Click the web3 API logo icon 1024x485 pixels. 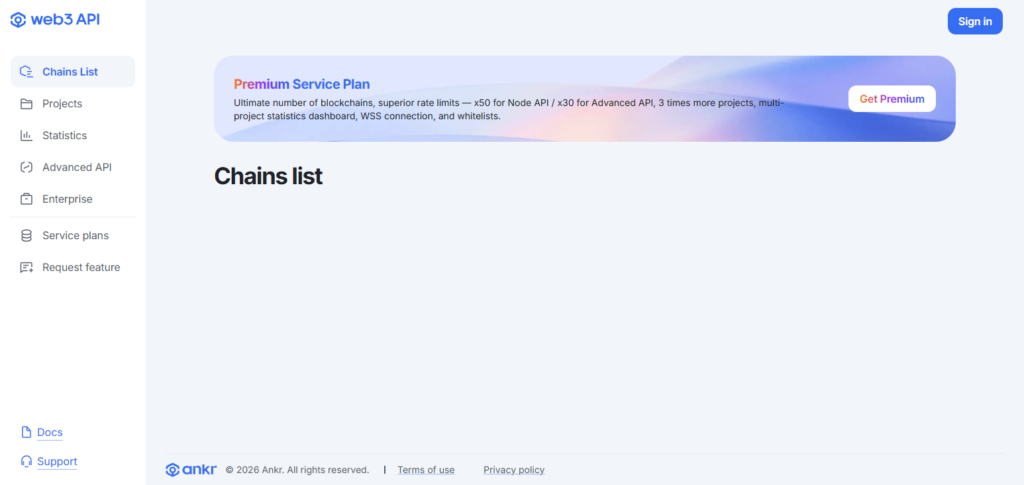pos(18,20)
